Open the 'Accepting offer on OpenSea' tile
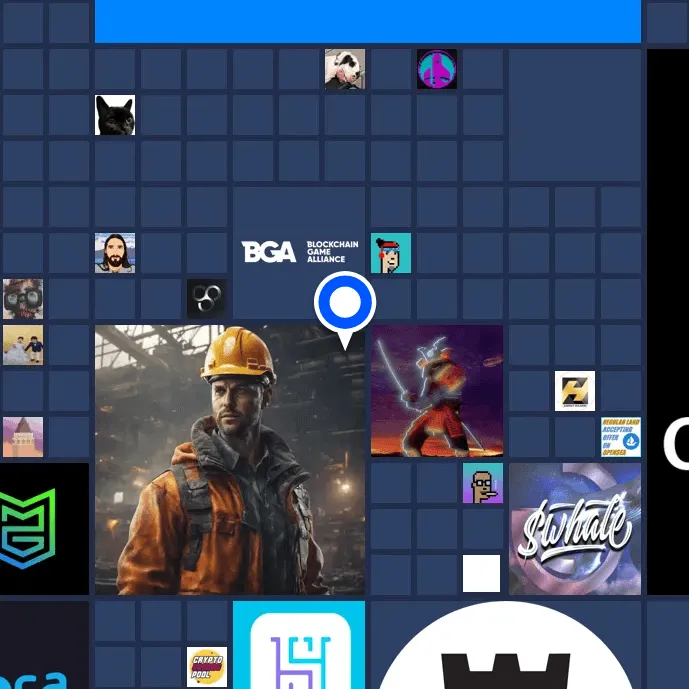This screenshot has height=689, width=689. coord(621,437)
